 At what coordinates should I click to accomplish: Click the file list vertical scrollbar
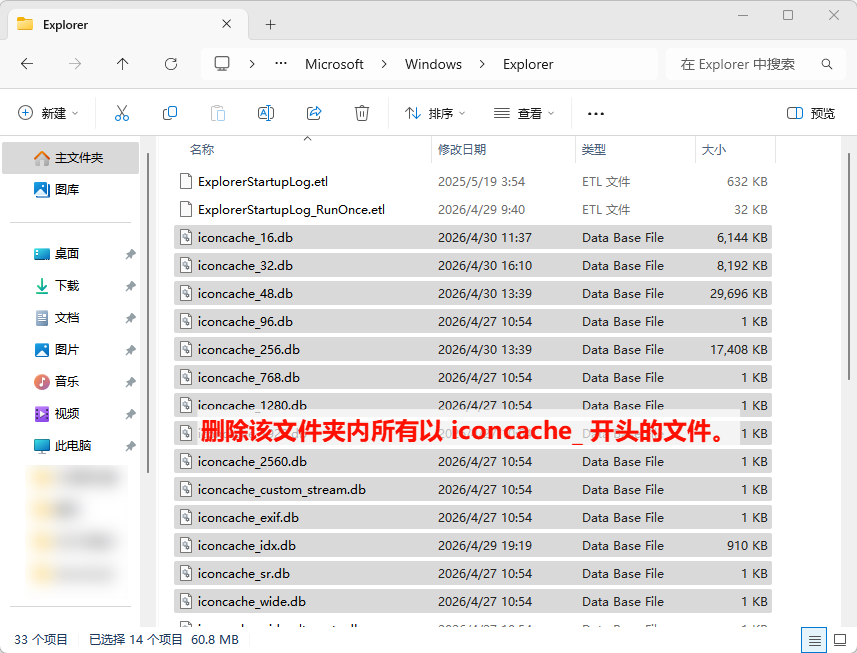point(849,268)
